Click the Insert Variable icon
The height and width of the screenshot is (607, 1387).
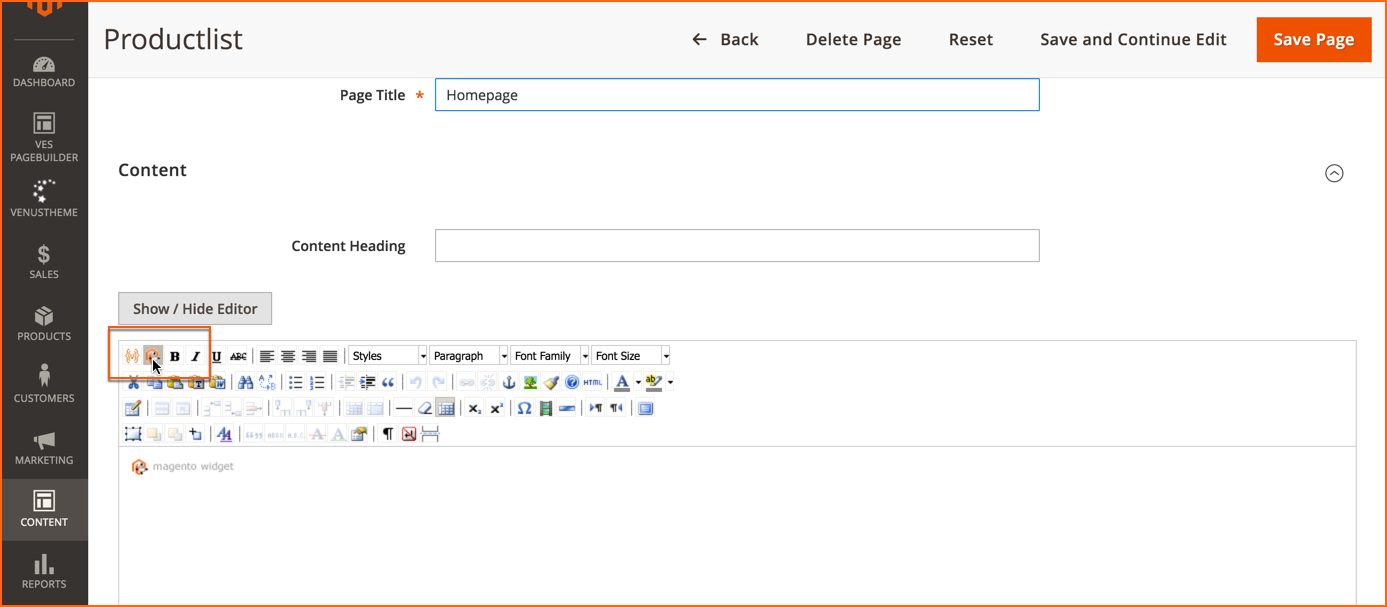132,356
